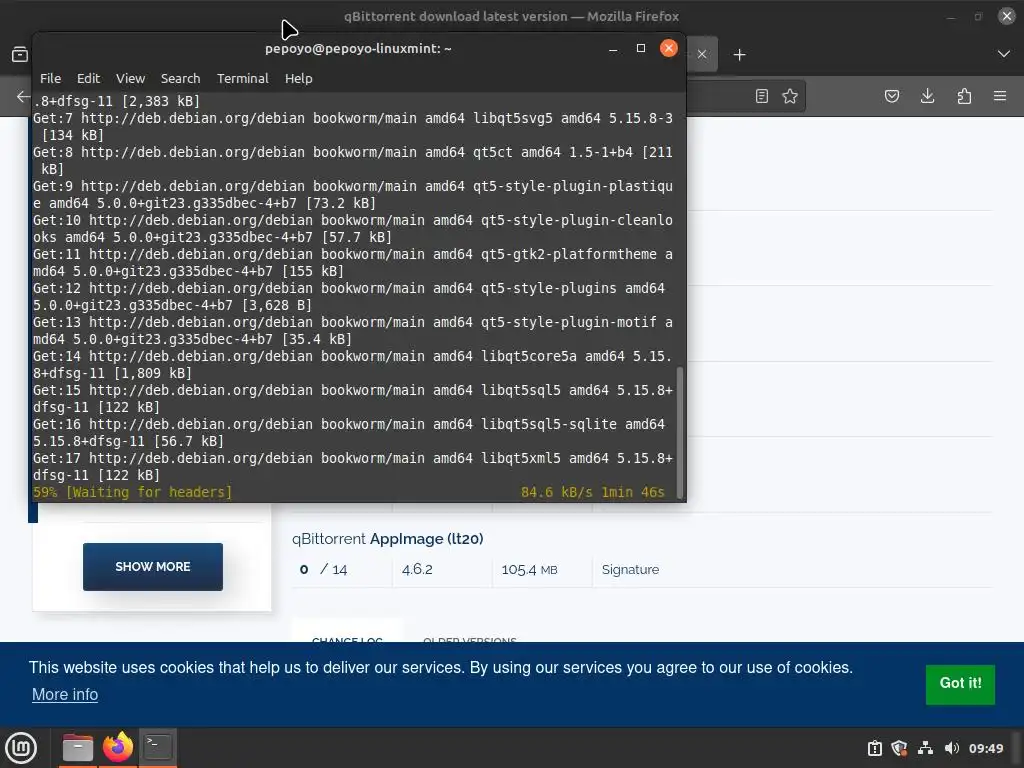Screen dimensions: 1024x768
Task: Close the current Firefox tab
Action: (701, 54)
